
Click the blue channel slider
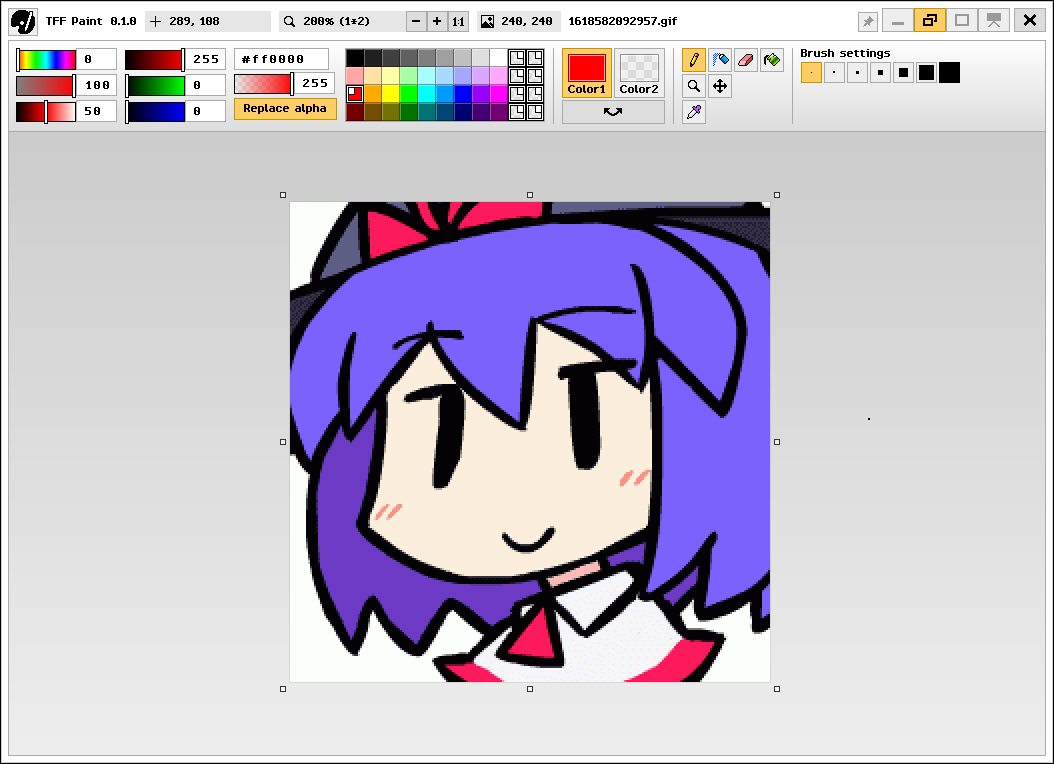click(155, 112)
